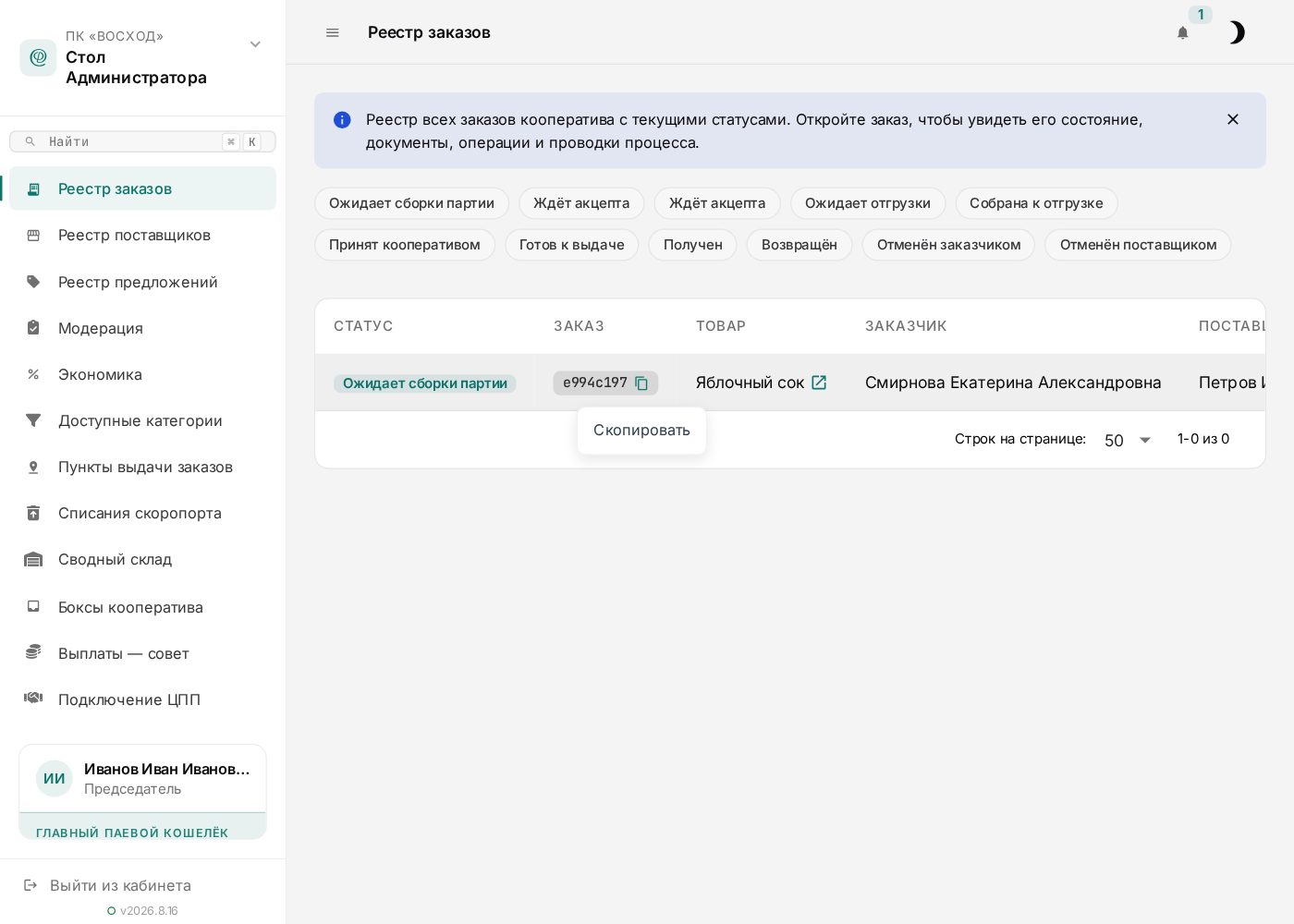1294x924 pixels.
Task: Open Списания скоропорта page
Action: (142, 513)
